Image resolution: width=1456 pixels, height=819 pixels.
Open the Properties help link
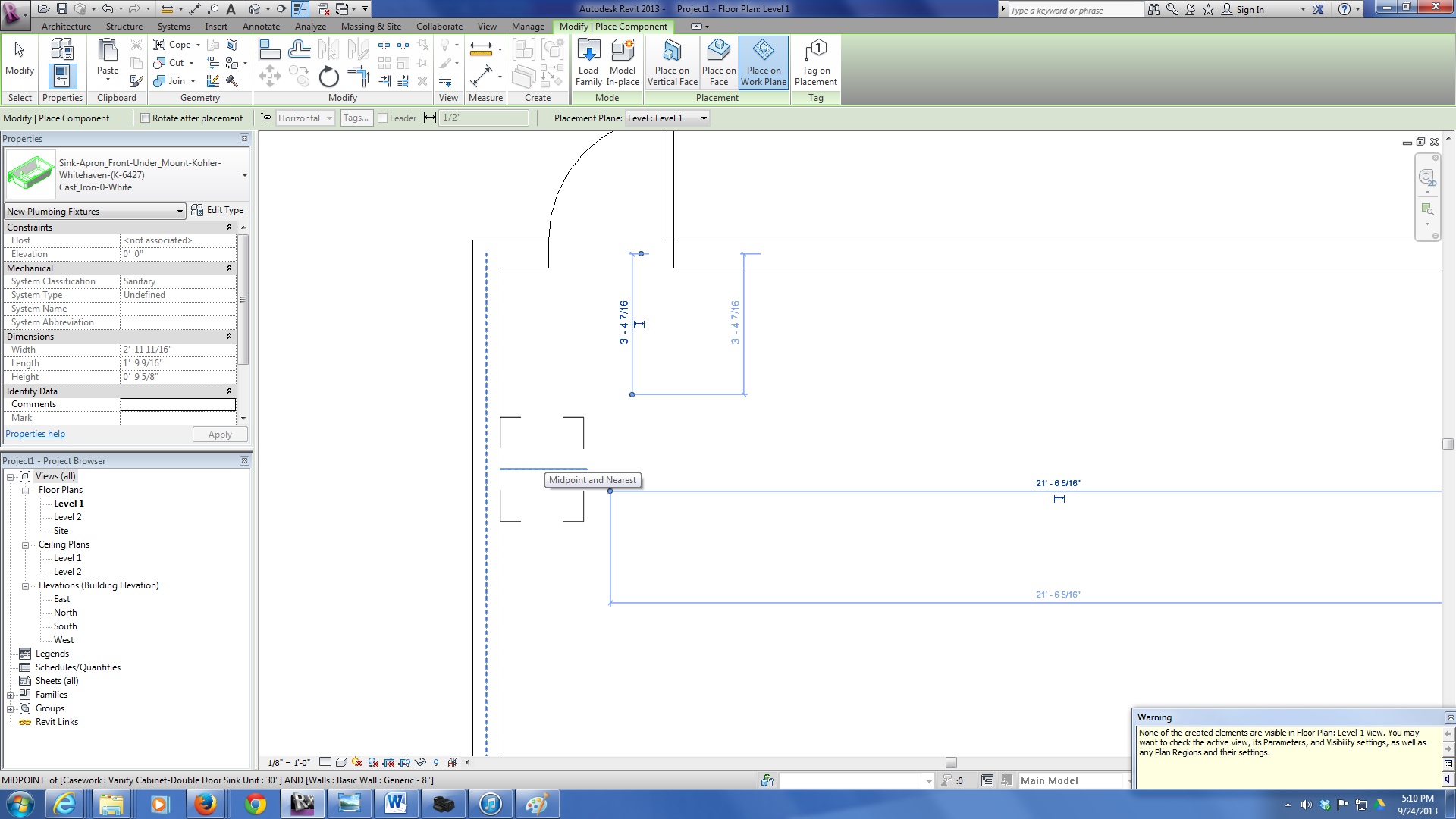(36, 434)
